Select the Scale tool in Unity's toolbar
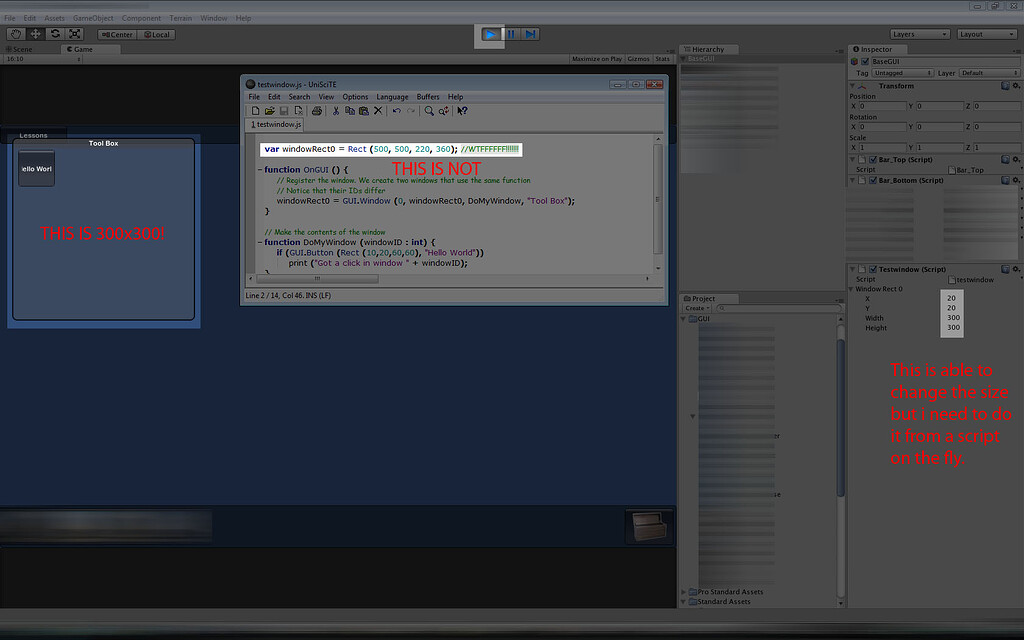Viewport: 1024px width, 640px height. click(x=74, y=33)
